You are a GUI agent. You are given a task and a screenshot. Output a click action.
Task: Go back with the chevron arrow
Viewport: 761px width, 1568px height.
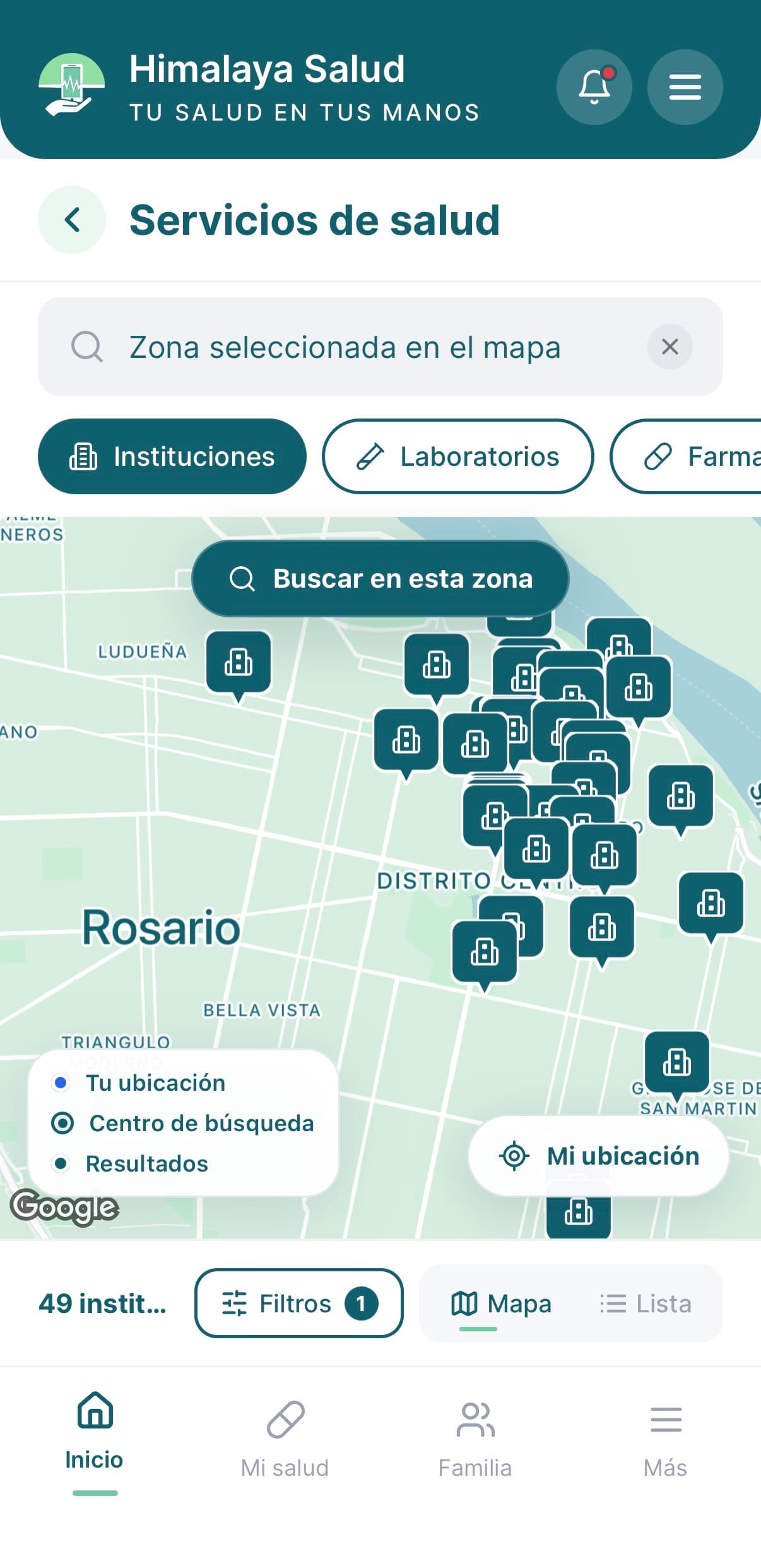tap(72, 220)
